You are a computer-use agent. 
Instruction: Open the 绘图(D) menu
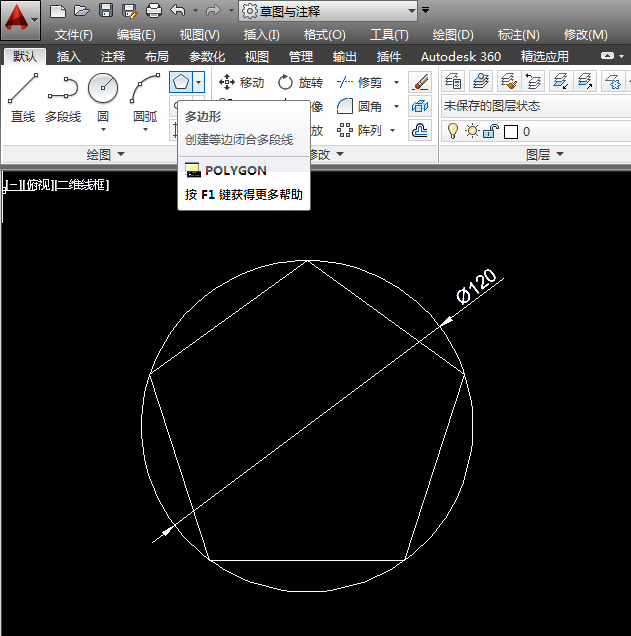pos(453,35)
